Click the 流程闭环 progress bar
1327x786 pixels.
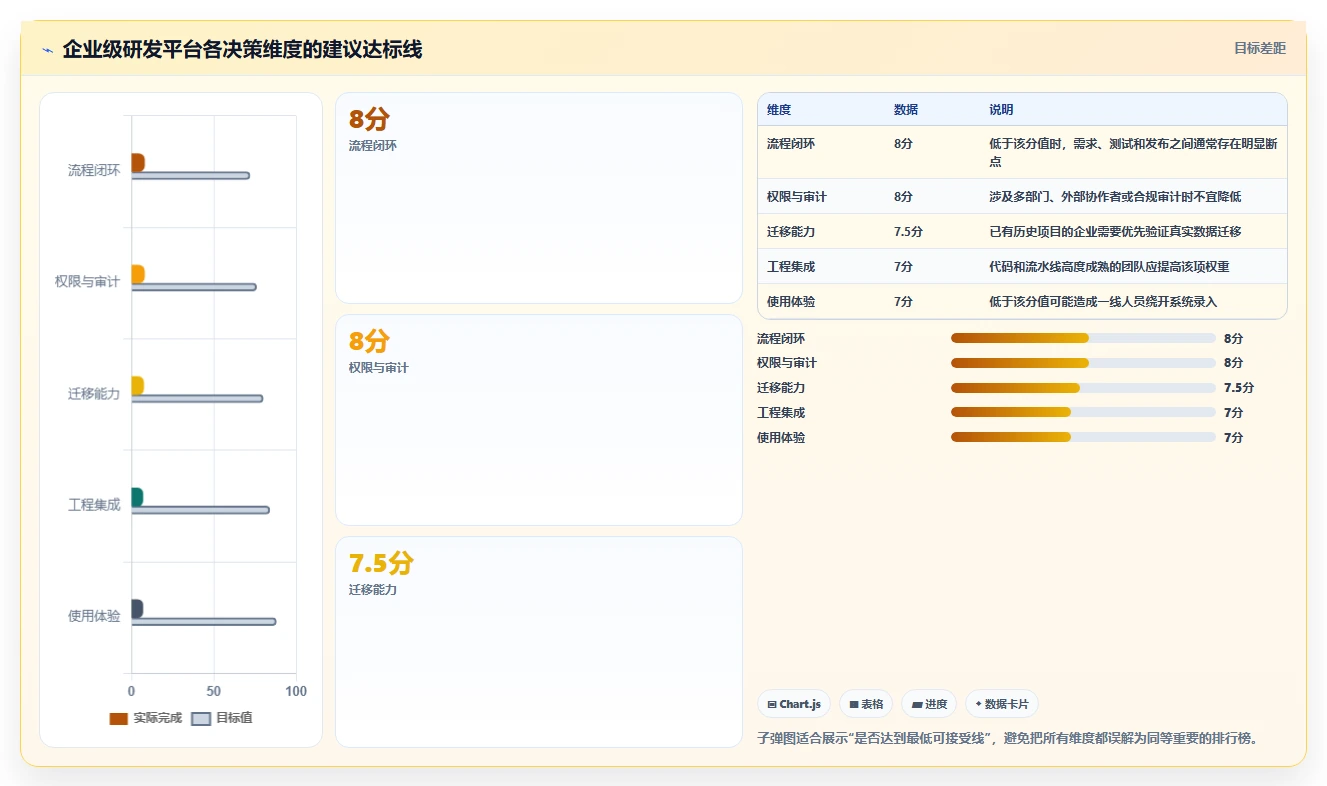click(x=1083, y=338)
